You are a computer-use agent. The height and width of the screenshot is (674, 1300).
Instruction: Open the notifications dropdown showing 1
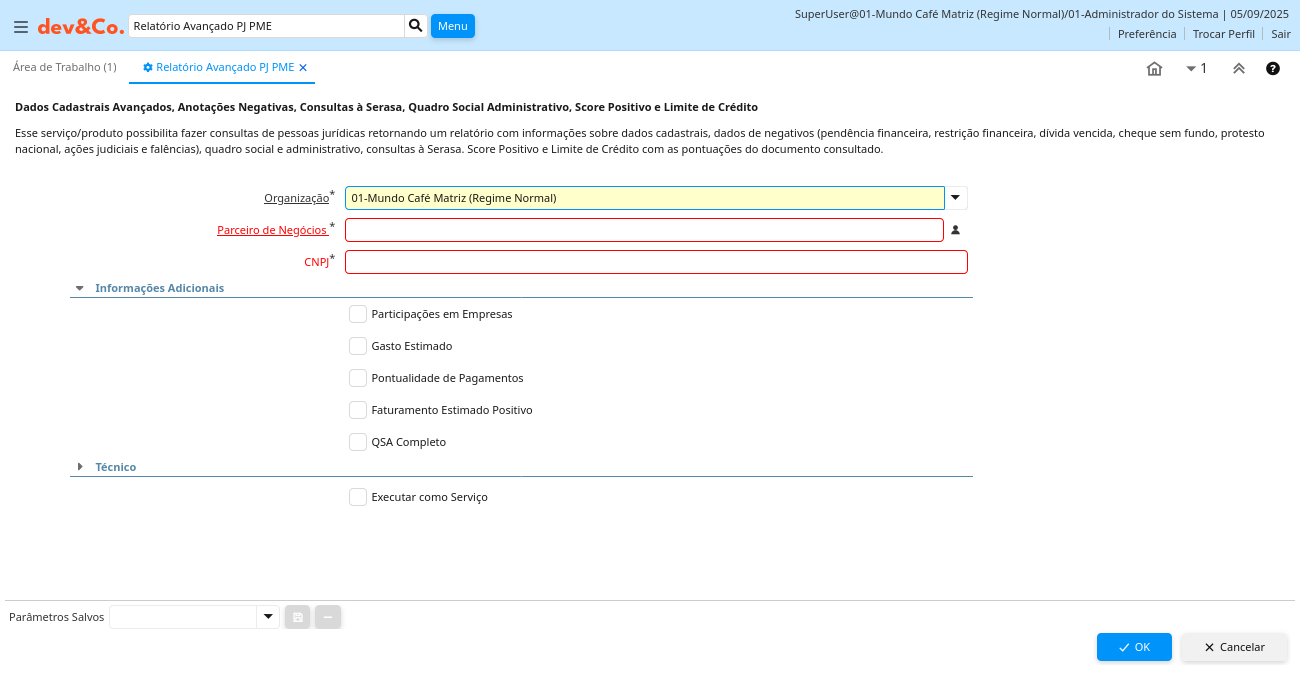point(1196,69)
